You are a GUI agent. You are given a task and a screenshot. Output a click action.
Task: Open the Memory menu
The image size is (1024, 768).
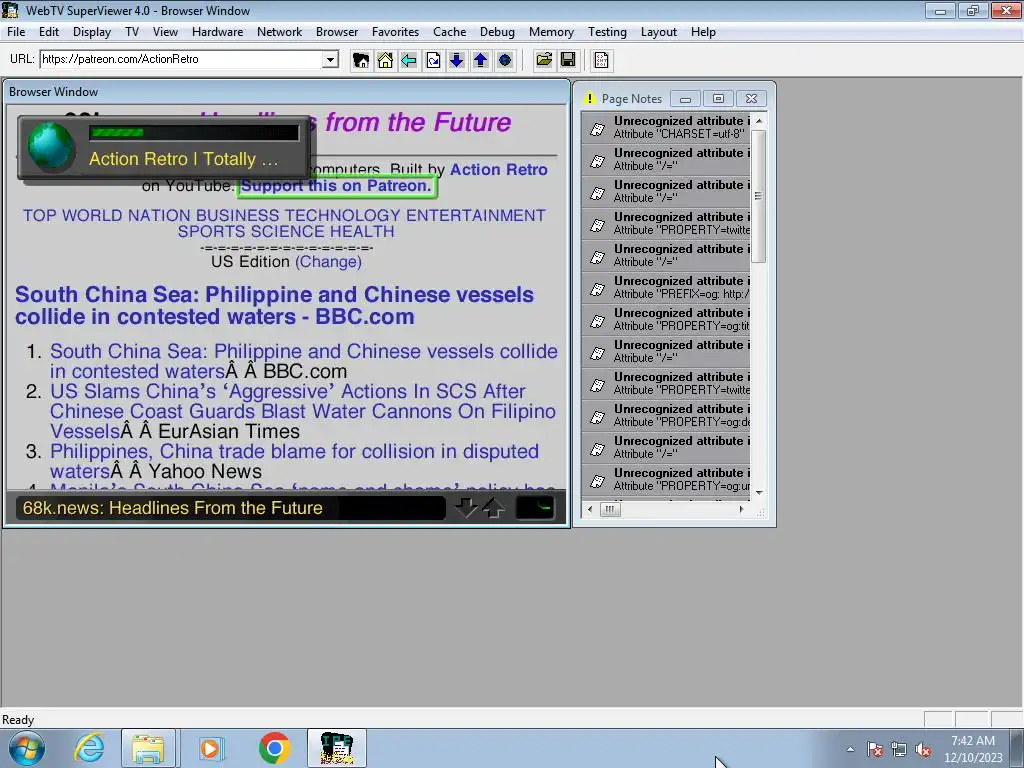[x=551, y=32]
